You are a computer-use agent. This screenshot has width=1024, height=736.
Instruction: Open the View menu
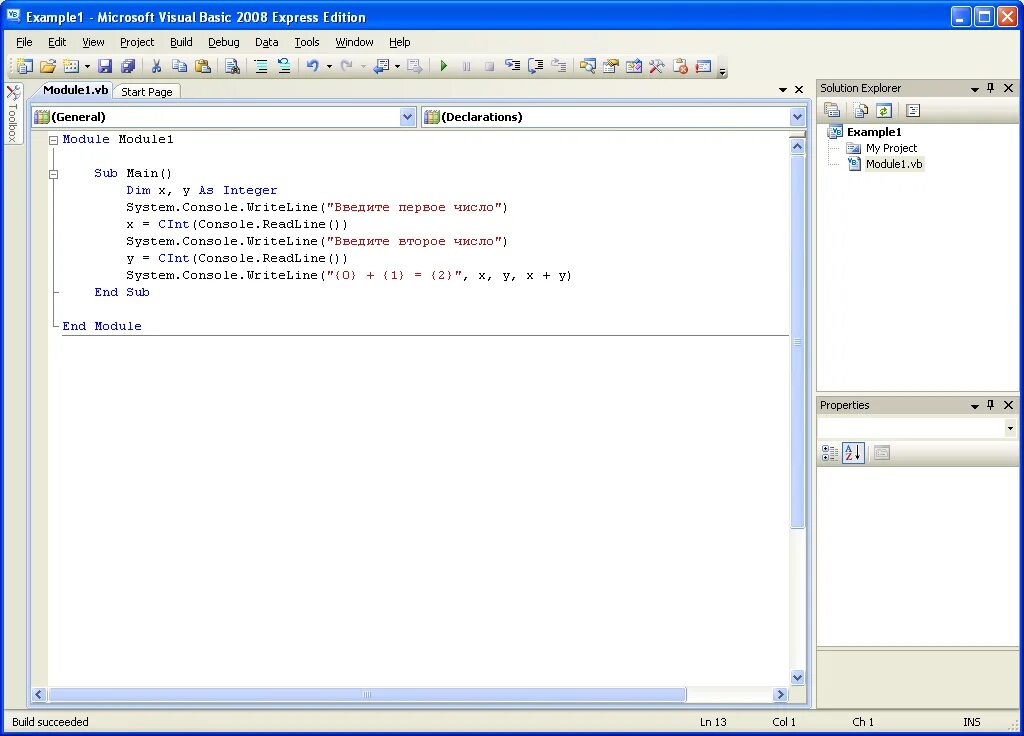point(93,42)
